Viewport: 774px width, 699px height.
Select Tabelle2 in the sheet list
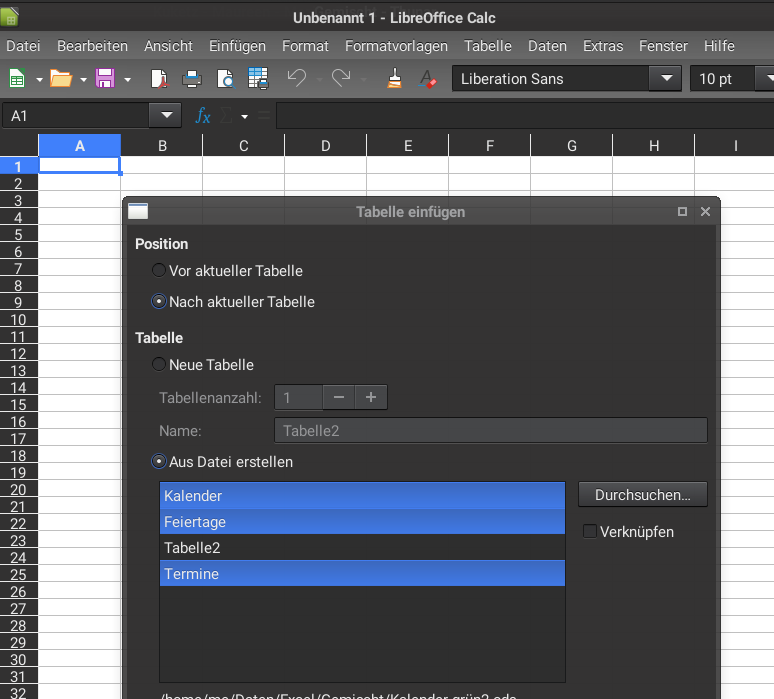362,547
